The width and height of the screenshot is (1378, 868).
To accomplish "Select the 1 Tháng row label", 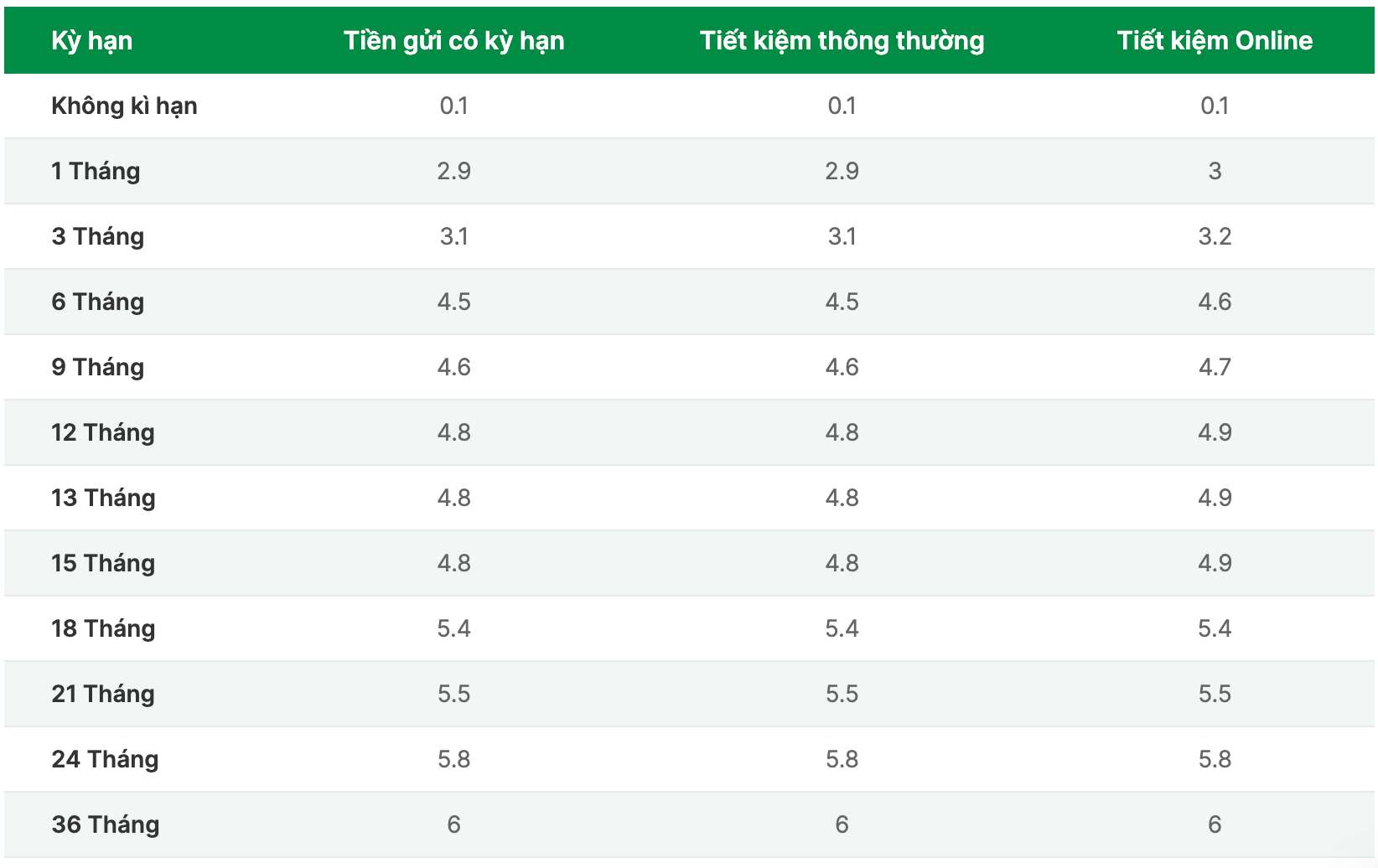I will point(96,171).
